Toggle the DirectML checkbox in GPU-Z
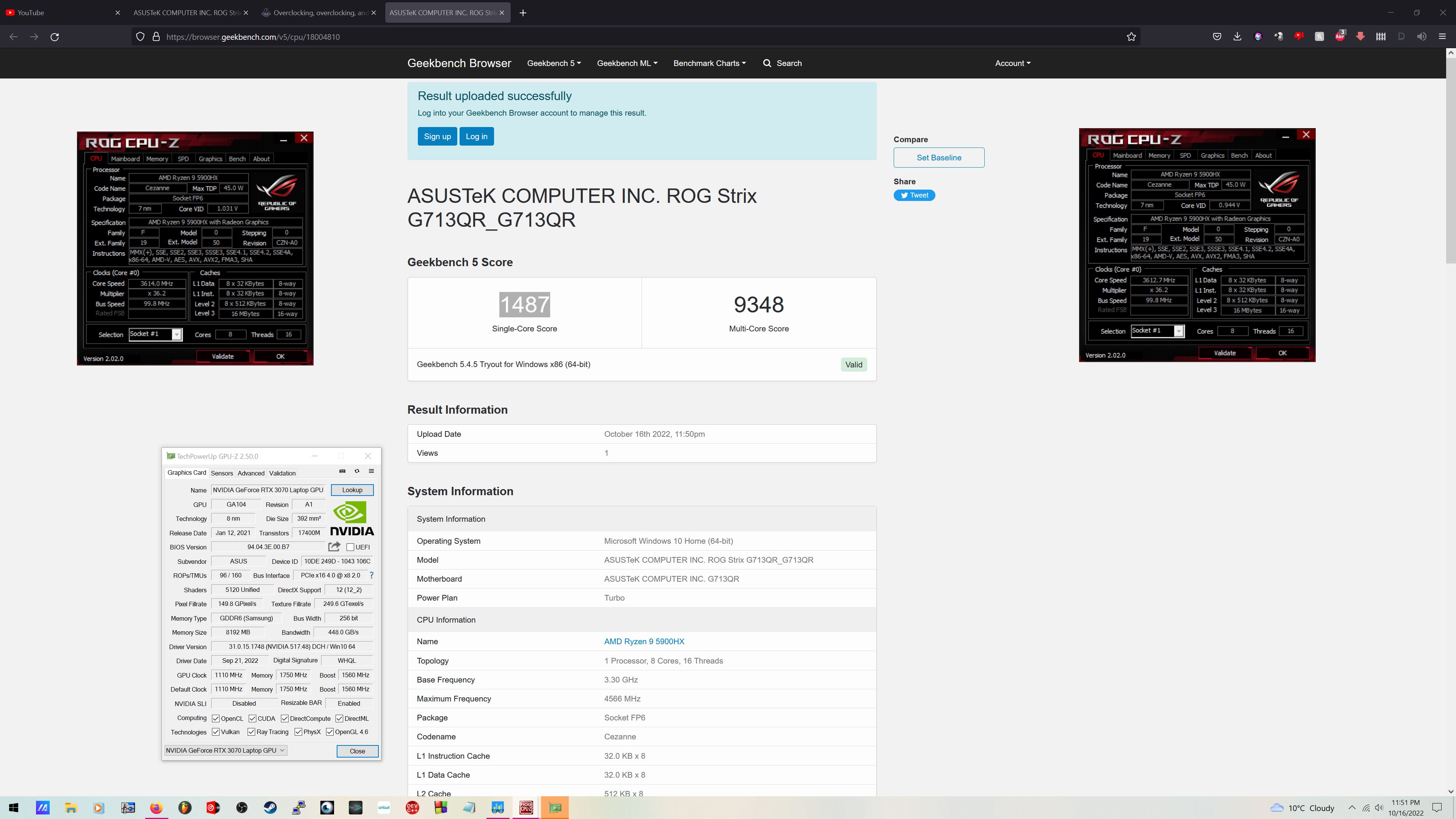 pos(339,719)
